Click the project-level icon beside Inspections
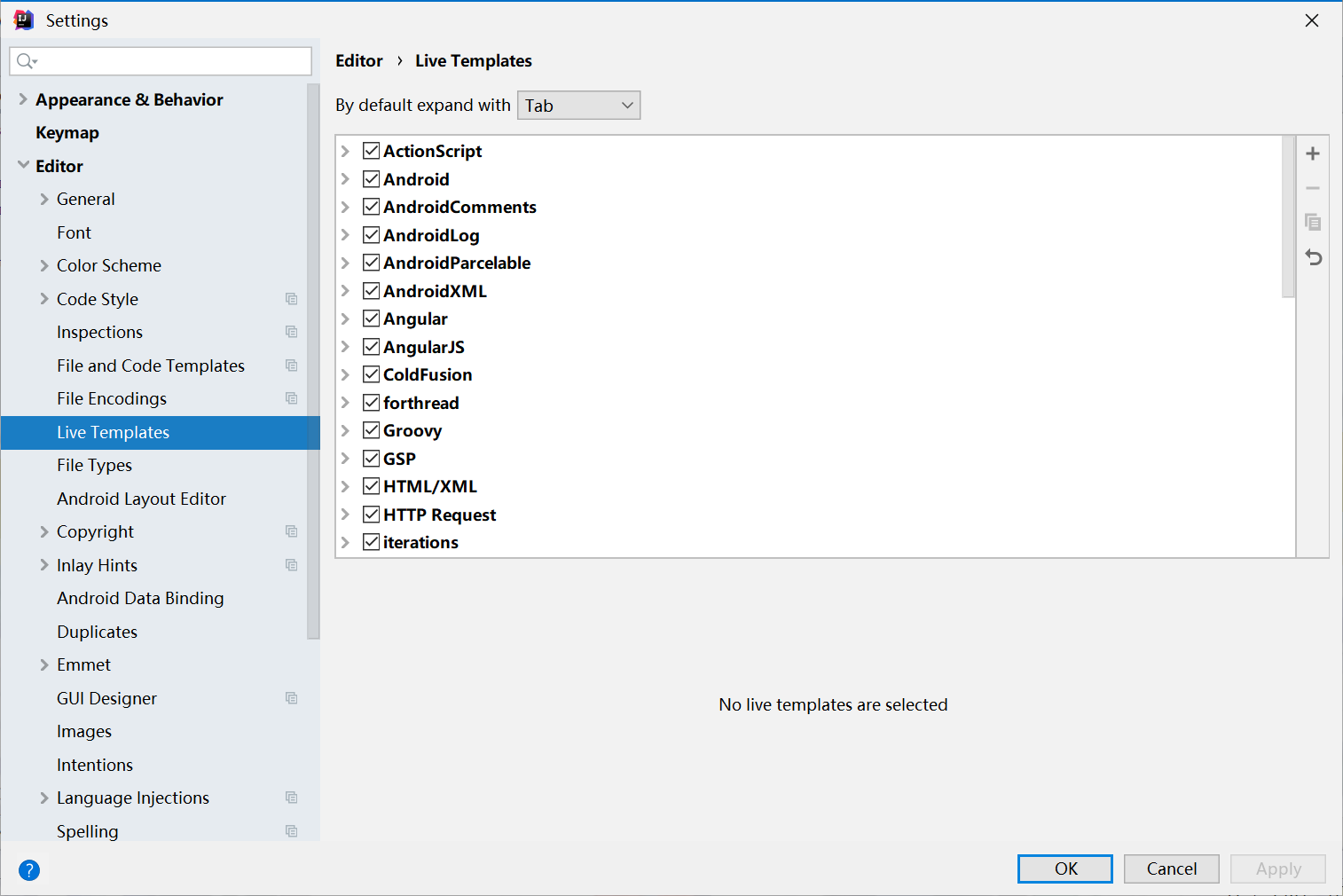Screen dimensions: 1343x896 click(291, 332)
